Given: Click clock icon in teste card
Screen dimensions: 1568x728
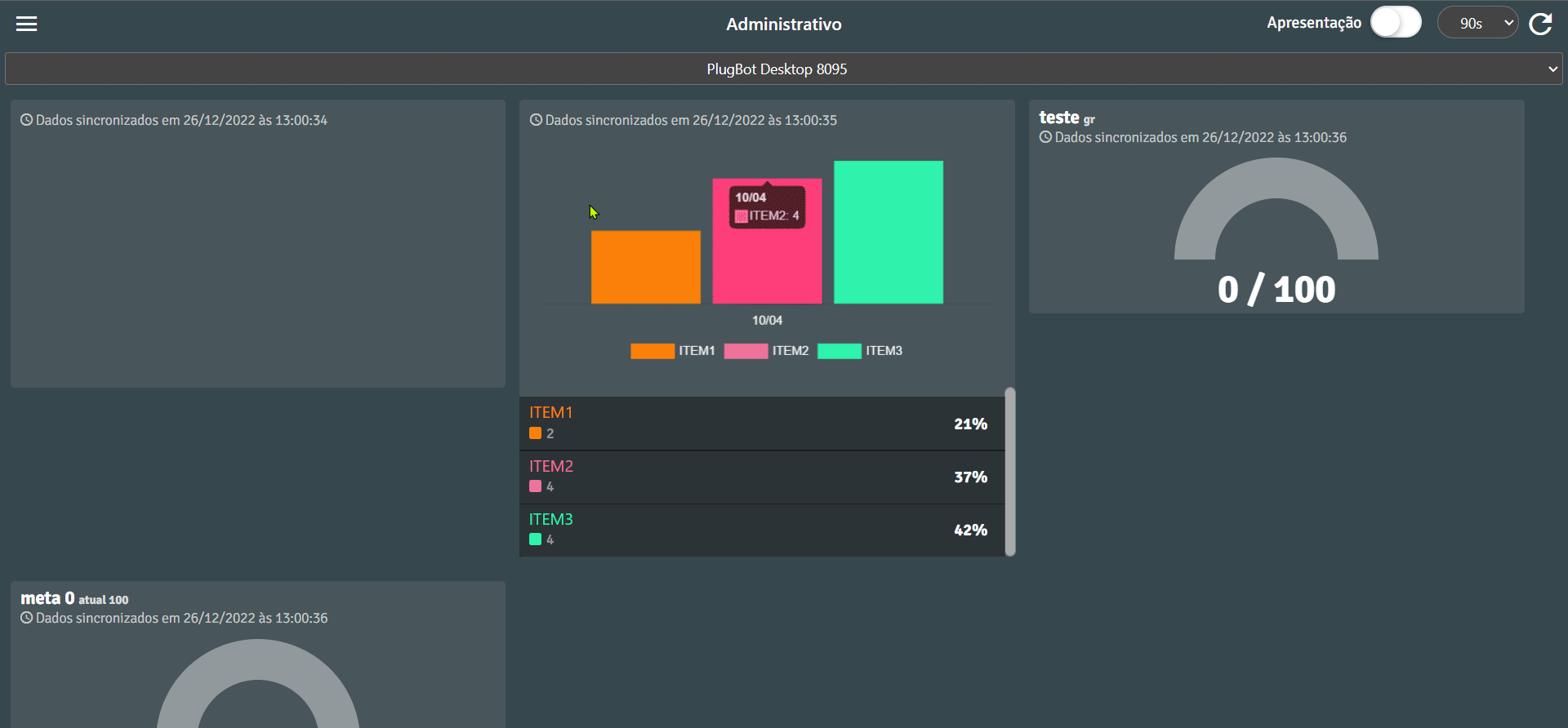Looking at the screenshot, I should point(1045,137).
